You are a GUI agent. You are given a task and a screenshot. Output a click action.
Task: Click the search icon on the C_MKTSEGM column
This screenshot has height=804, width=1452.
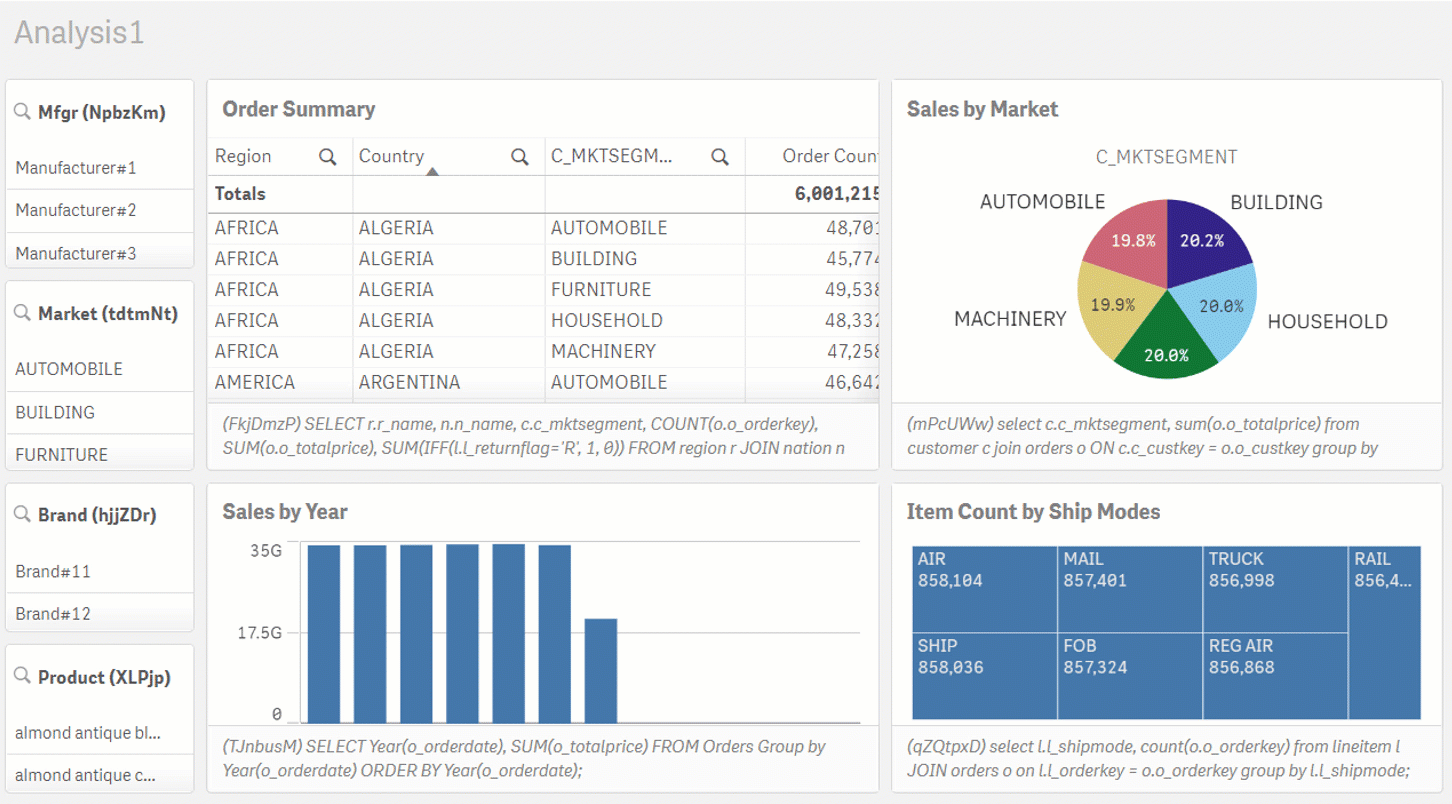tap(719, 156)
